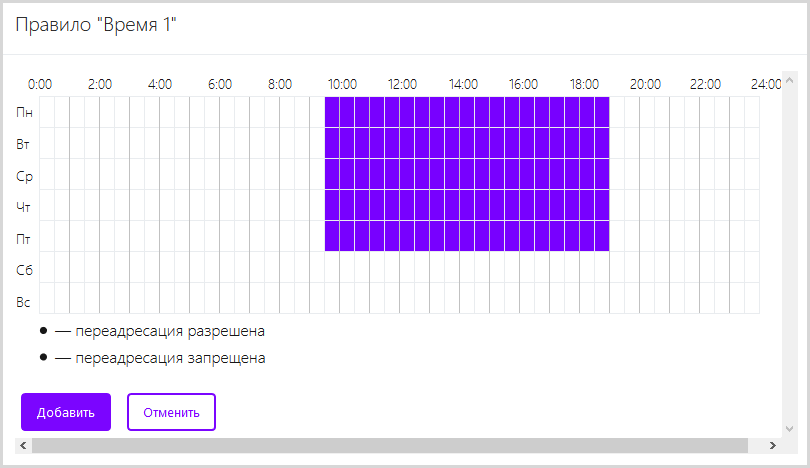Viewport: 810px width, 468px height.
Task: Click the horizontal scrollbar's left arrow
Action: [x=22, y=445]
